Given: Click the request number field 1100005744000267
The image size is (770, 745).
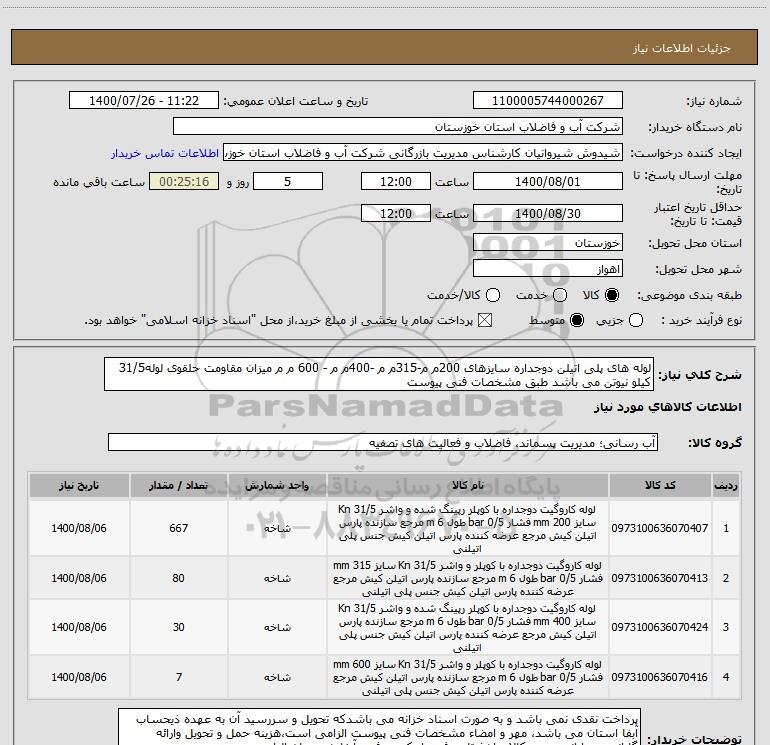Looking at the screenshot, I should point(548,100).
